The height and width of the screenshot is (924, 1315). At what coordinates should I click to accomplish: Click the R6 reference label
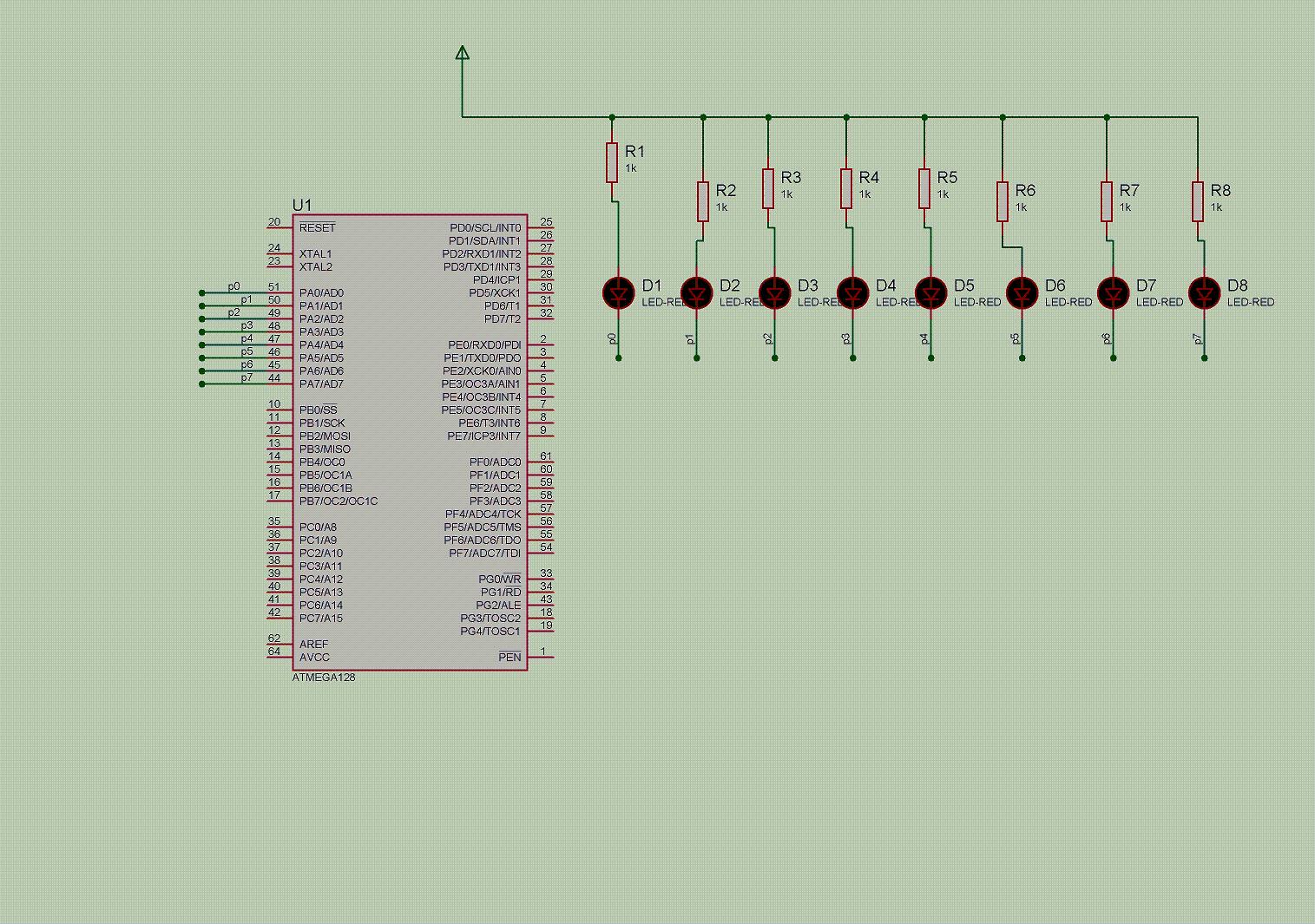1025,190
